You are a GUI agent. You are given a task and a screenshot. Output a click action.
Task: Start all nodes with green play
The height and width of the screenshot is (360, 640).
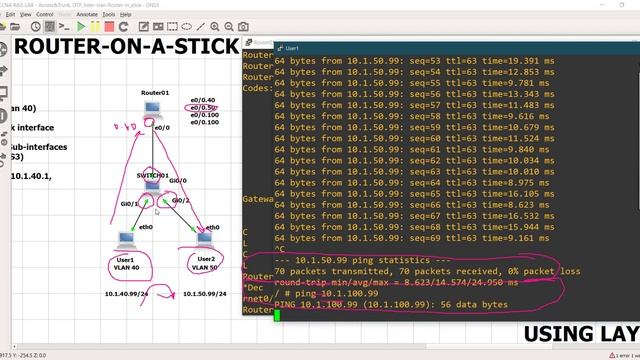[x=81, y=27]
